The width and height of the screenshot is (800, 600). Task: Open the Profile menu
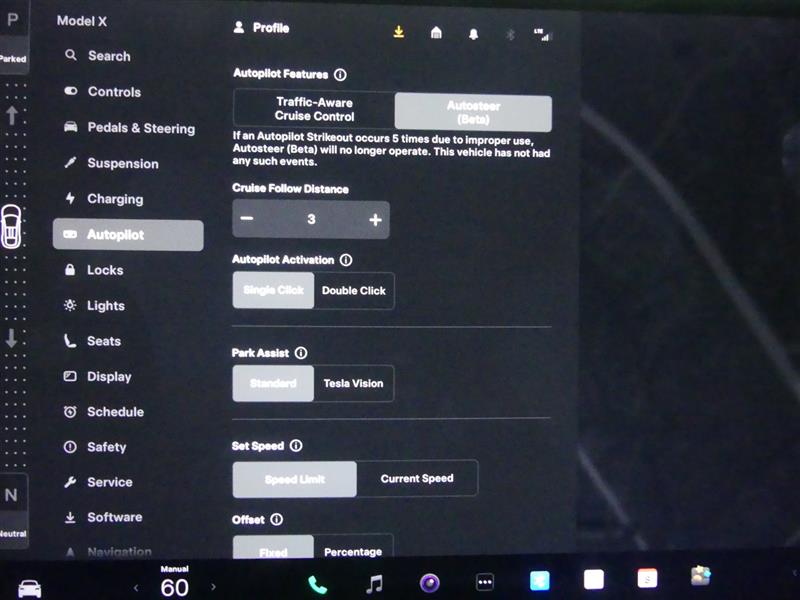pyautogui.click(x=261, y=28)
